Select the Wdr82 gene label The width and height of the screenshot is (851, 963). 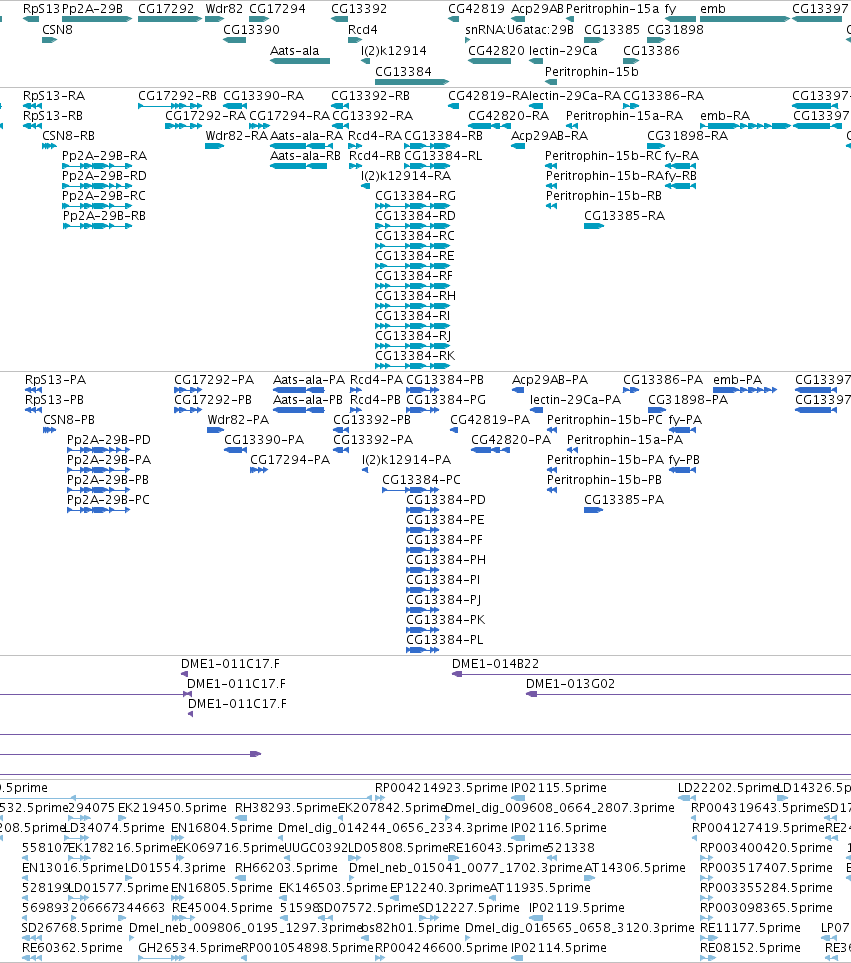click(224, 9)
